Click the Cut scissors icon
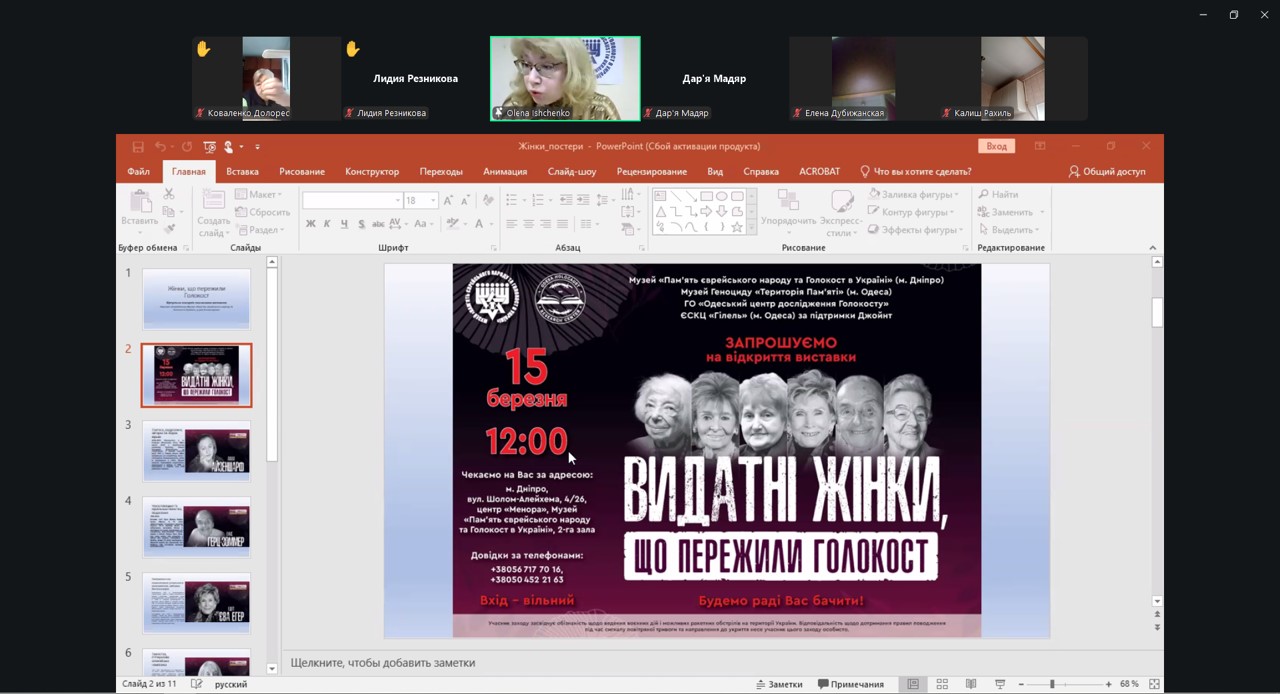The height and width of the screenshot is (694, 1280). click(168, 194)
